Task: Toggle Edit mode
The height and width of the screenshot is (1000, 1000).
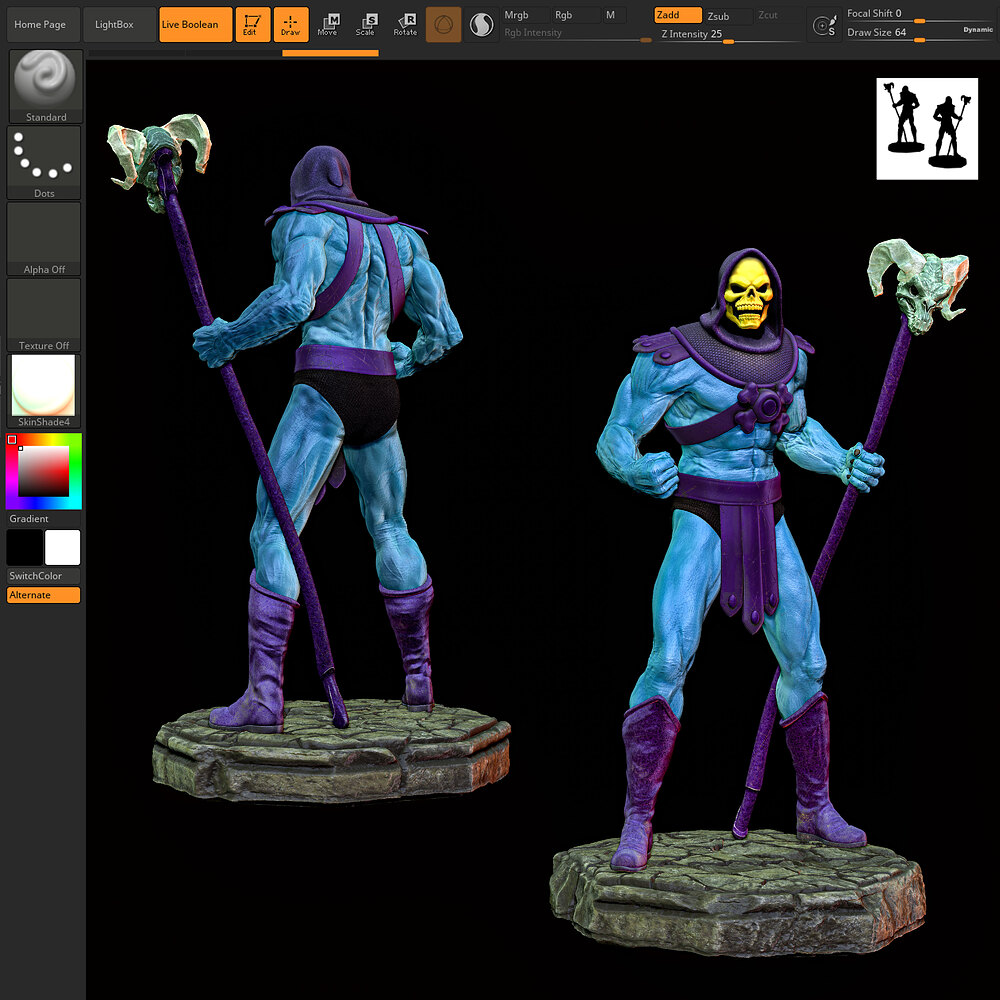Action: click(x=253, y=25)
